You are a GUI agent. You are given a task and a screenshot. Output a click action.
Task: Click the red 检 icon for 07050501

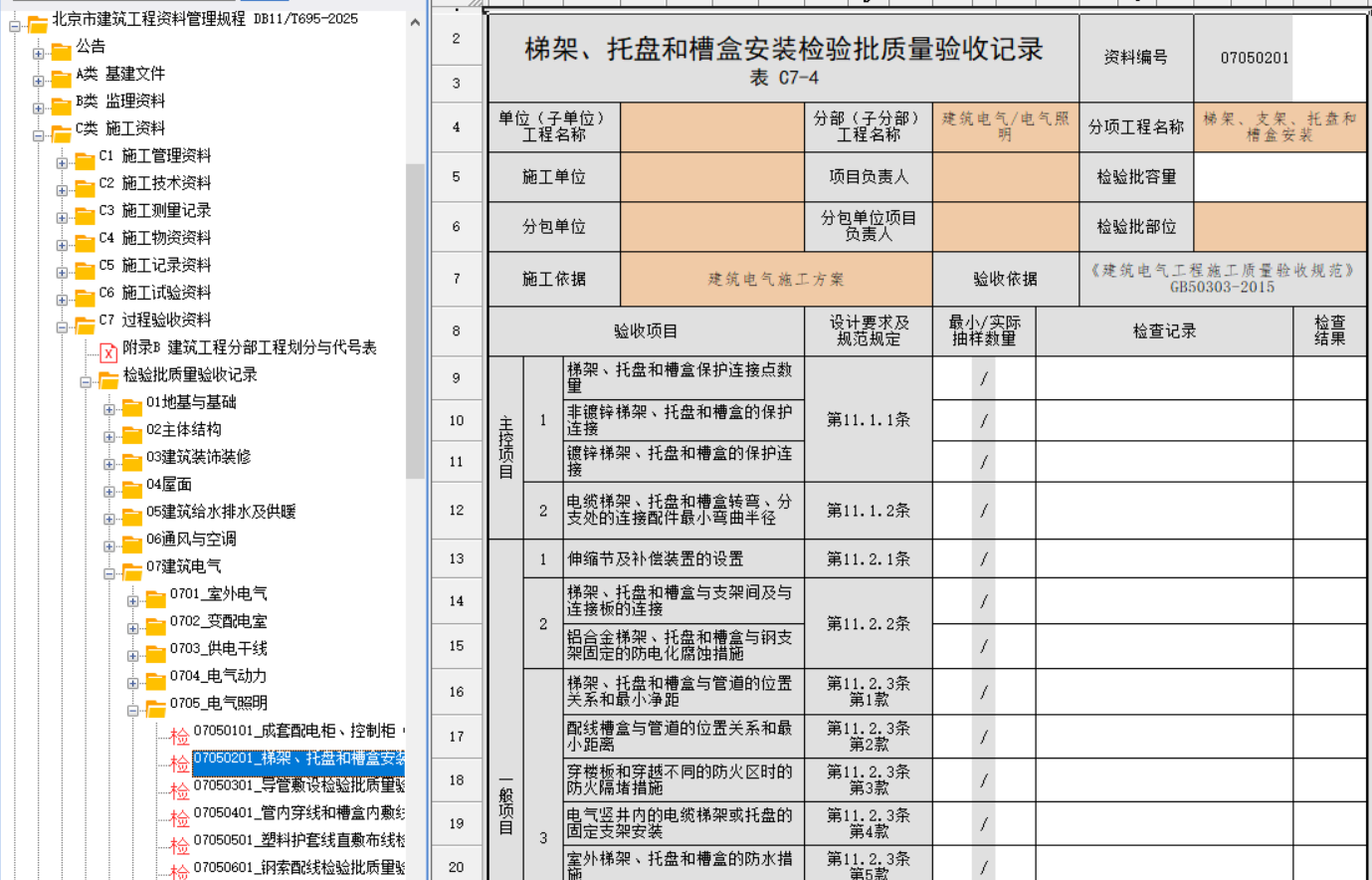coord(179,845)
